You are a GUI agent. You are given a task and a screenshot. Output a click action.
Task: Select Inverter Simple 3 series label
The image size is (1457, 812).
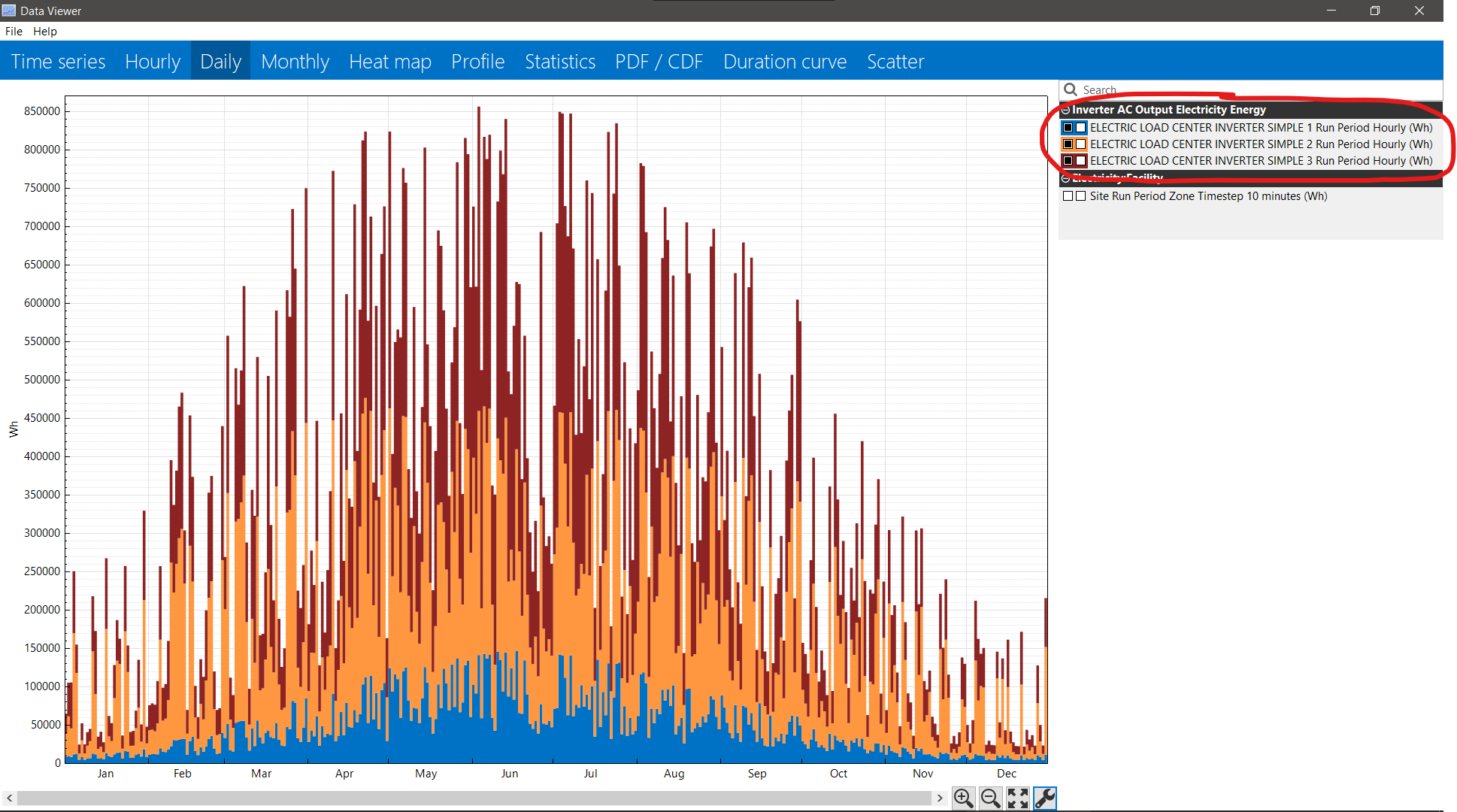[x=1261, y=161]
